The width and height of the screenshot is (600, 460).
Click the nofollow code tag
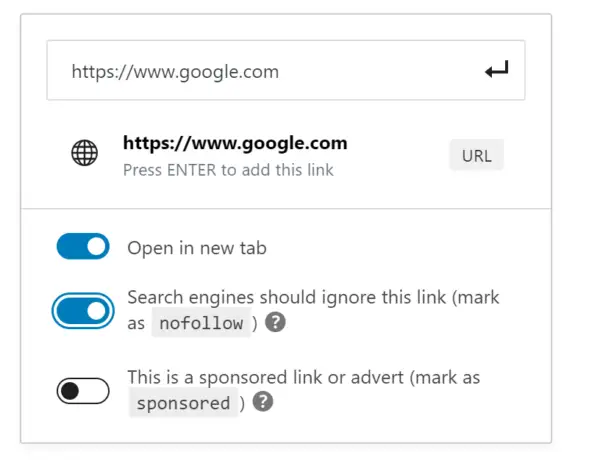tap(201, 323)
